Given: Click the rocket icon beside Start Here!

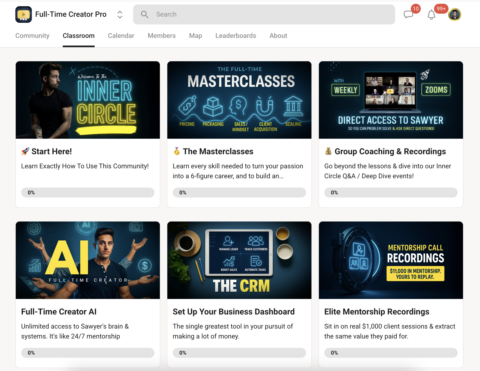Looking at the screenshot, I should (25, 151).
